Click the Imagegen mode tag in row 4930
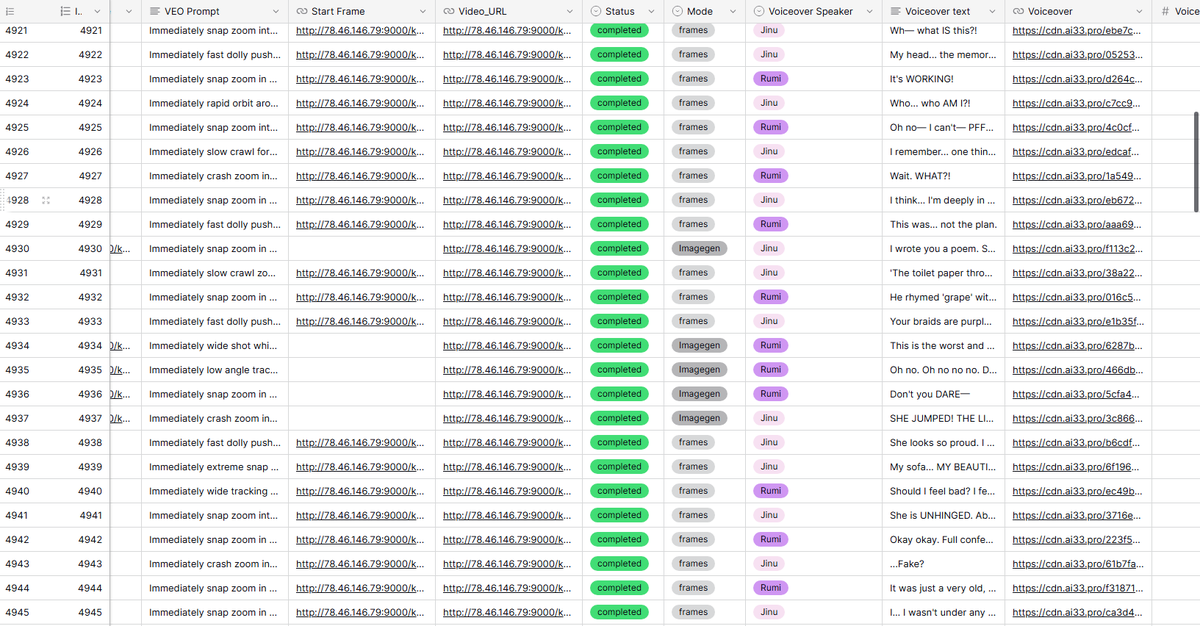The width and height of the screenshot is (1200, 626). click(699, 248)
